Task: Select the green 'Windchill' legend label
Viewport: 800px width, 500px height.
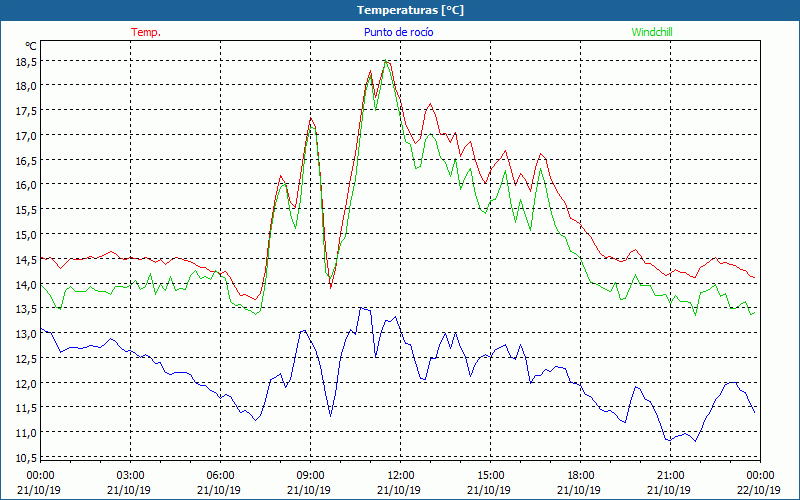Action: 652,32
